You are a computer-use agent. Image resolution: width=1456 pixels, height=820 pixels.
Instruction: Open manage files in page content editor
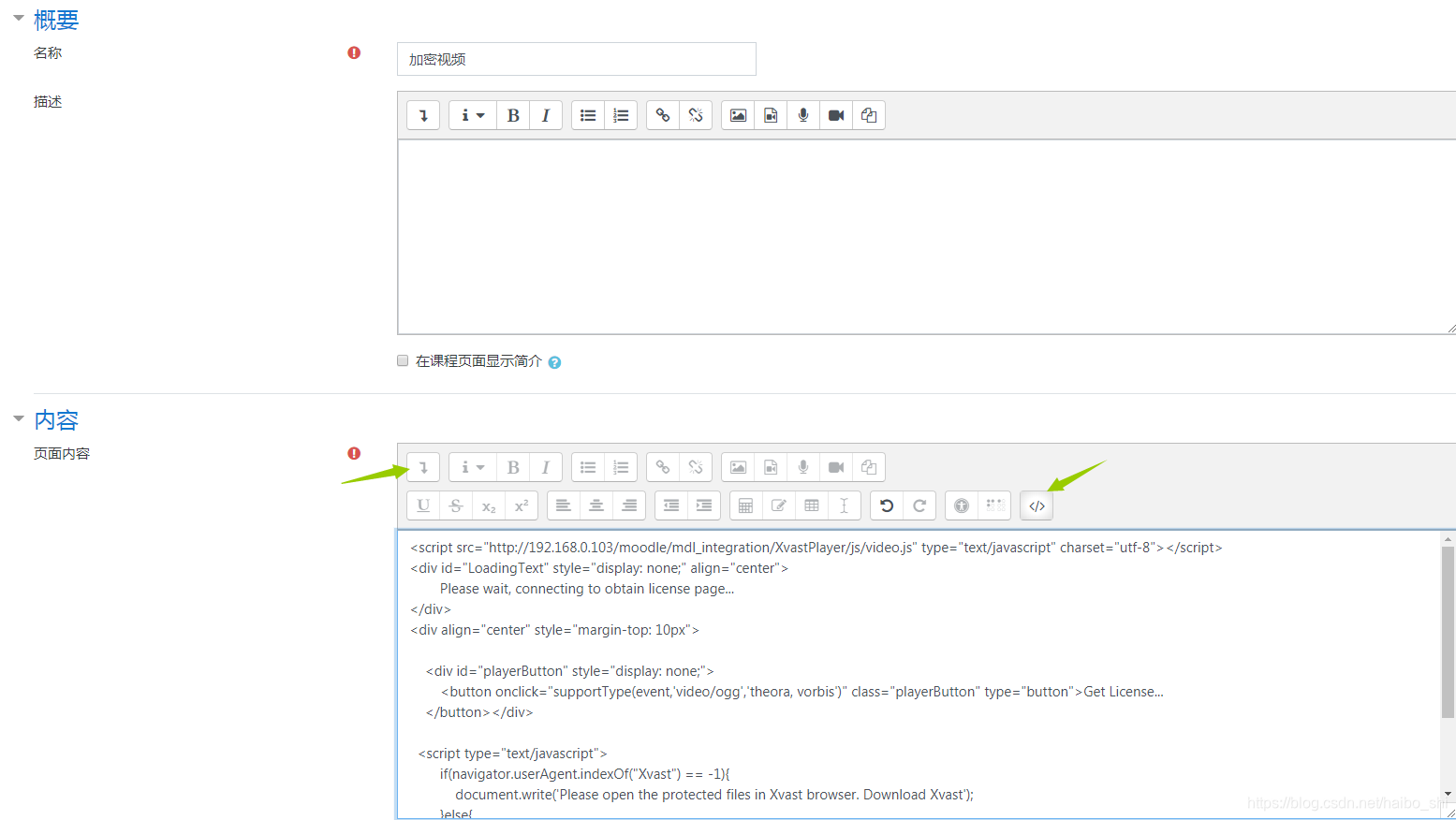coord(869,467)
